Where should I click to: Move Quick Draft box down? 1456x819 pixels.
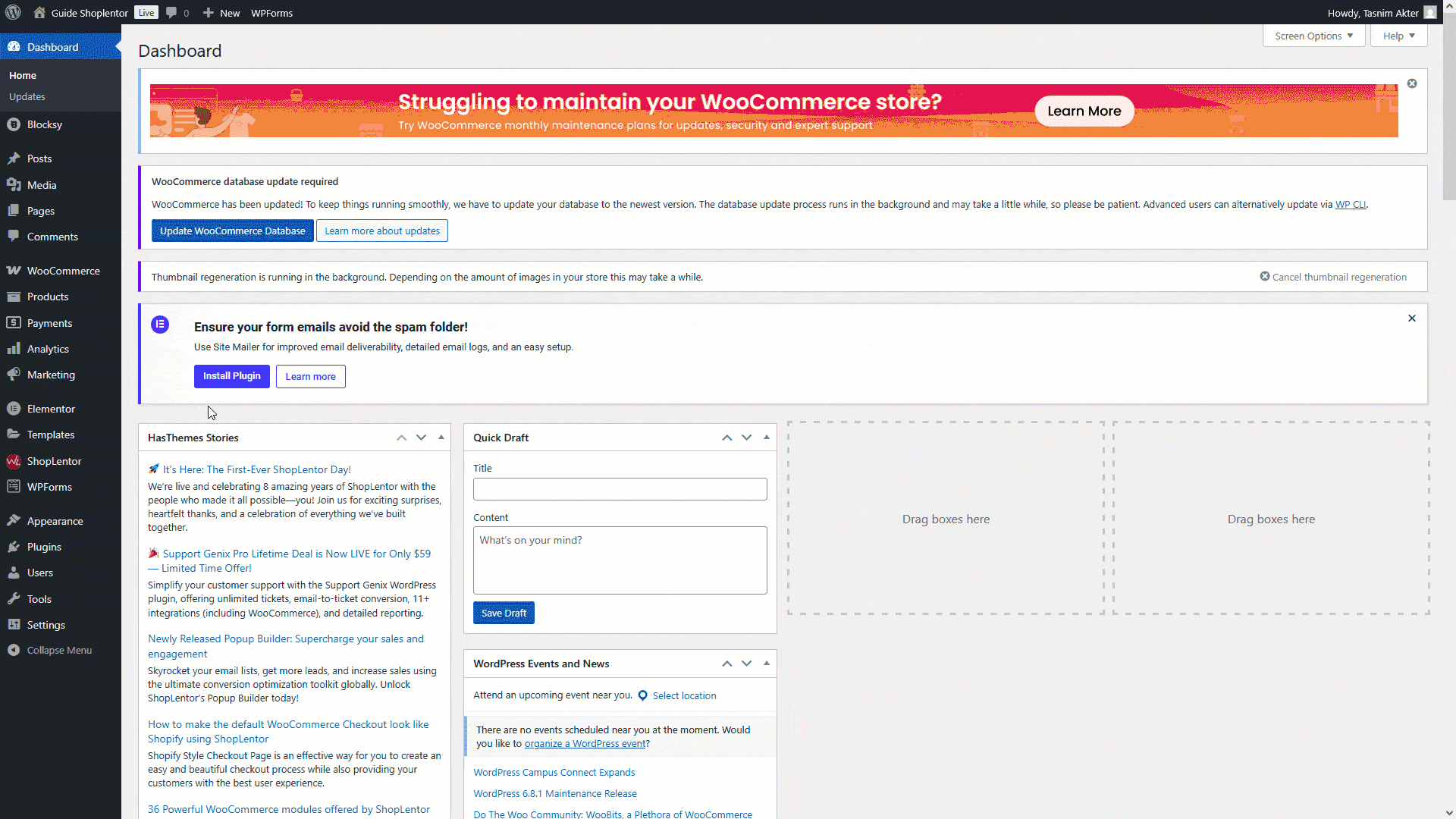747,438
